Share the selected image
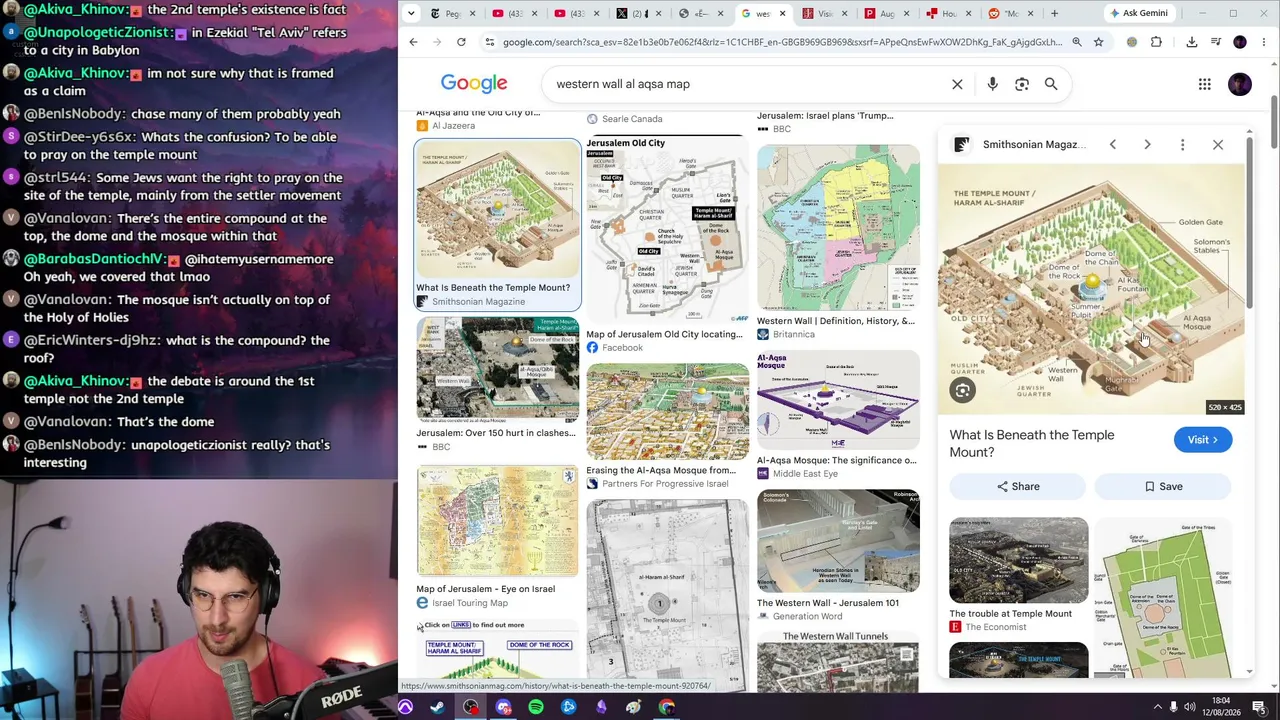This screenshot has width=1280, height=720. click(x=1018, y=487)
